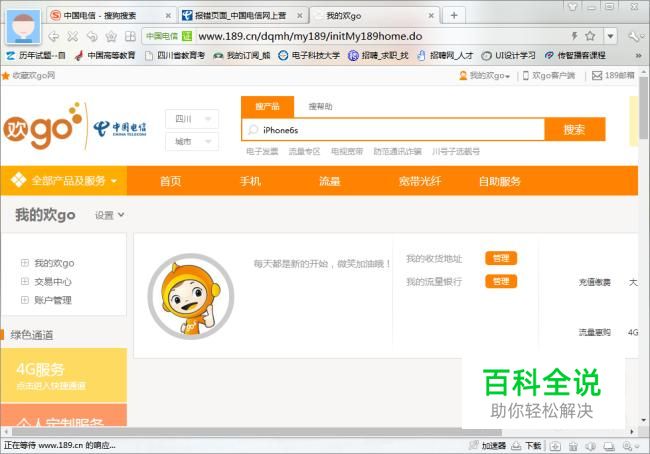
Task: Click the yellow 4G服务 banner
Action: click(63, 375)
